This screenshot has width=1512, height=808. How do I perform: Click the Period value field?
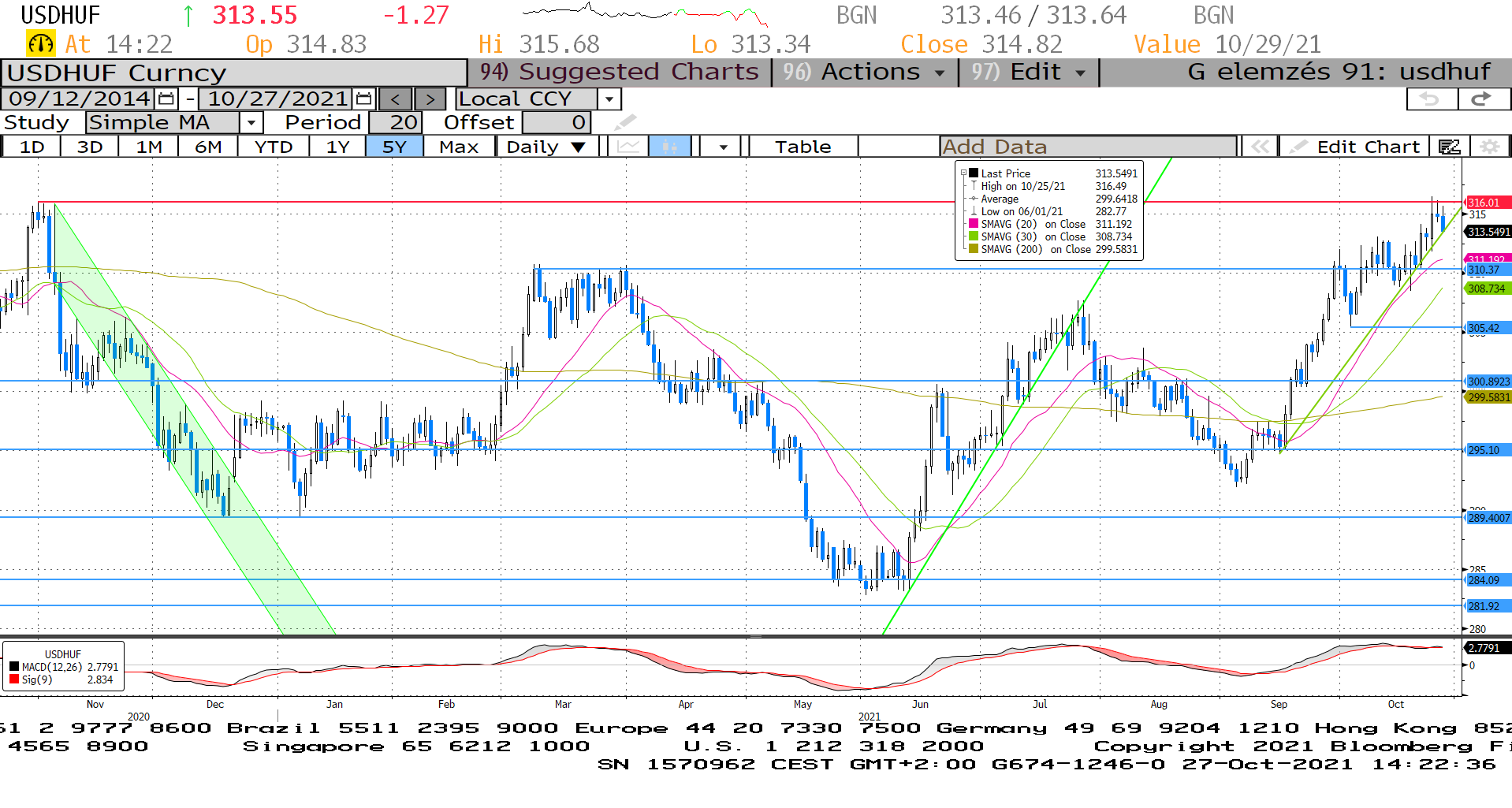(x=395, y=122)
